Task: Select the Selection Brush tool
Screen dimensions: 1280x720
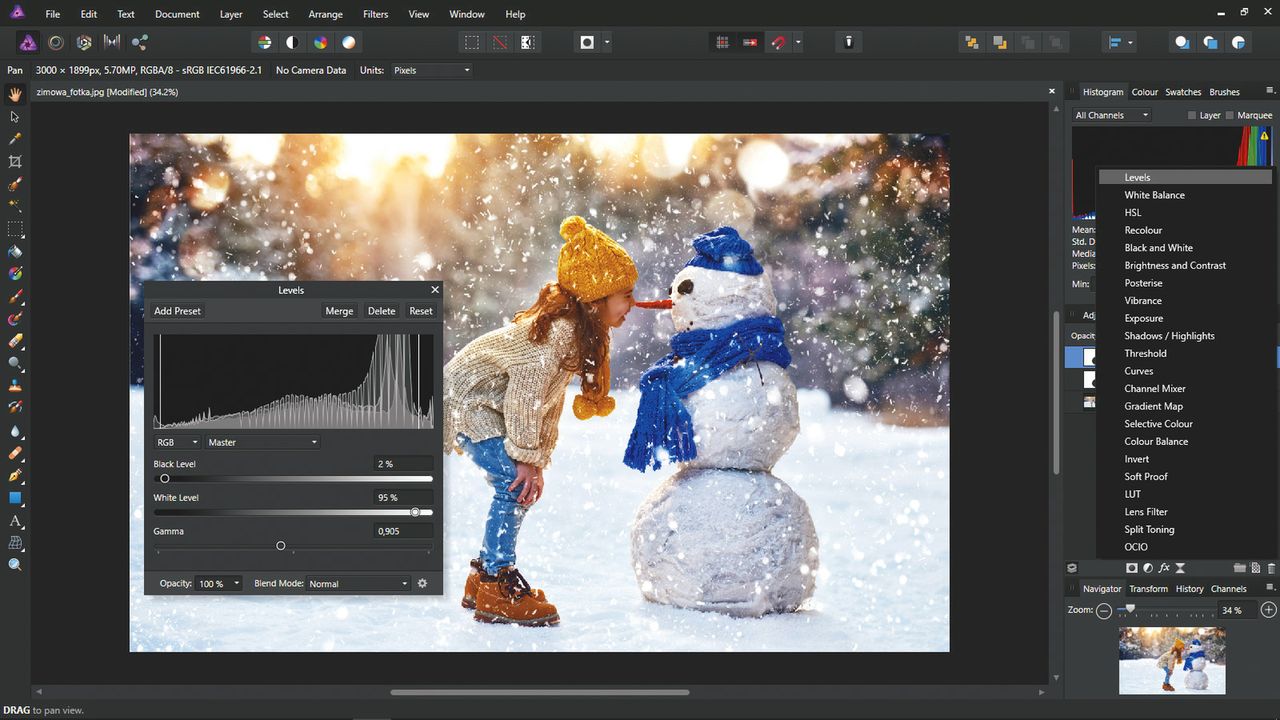Action: tap(15, 184)
